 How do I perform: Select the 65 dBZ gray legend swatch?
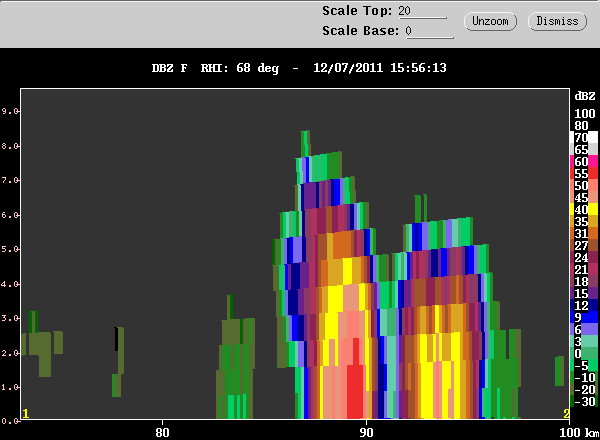[584, 149]
